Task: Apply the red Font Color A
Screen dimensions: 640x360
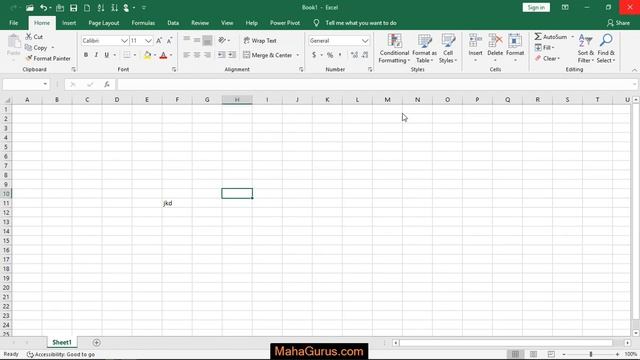Action: point(163,55)
